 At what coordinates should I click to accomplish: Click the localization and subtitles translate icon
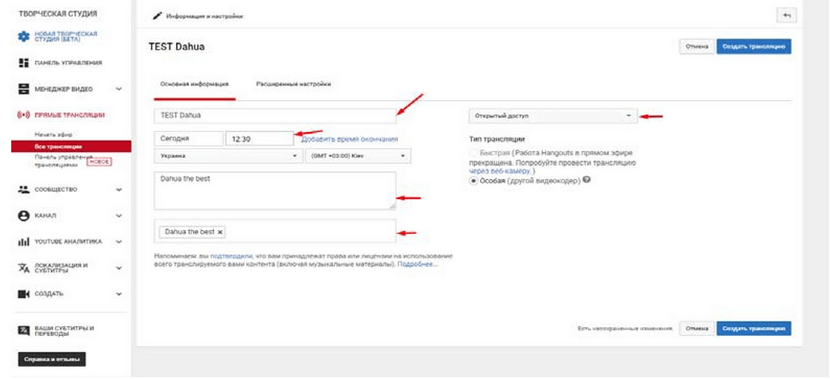(x=23, y=268)
